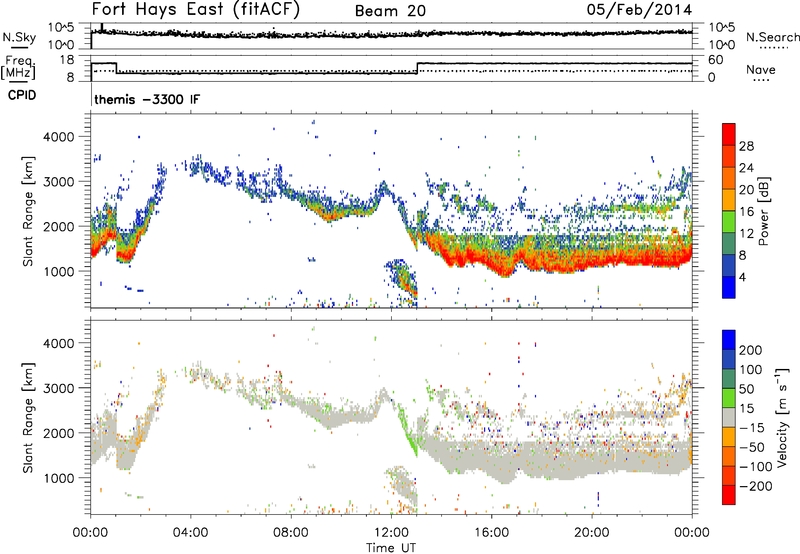Click the "Time UT" axis title
Viewport: 800px width, 554px height.
tap(391, 548)
